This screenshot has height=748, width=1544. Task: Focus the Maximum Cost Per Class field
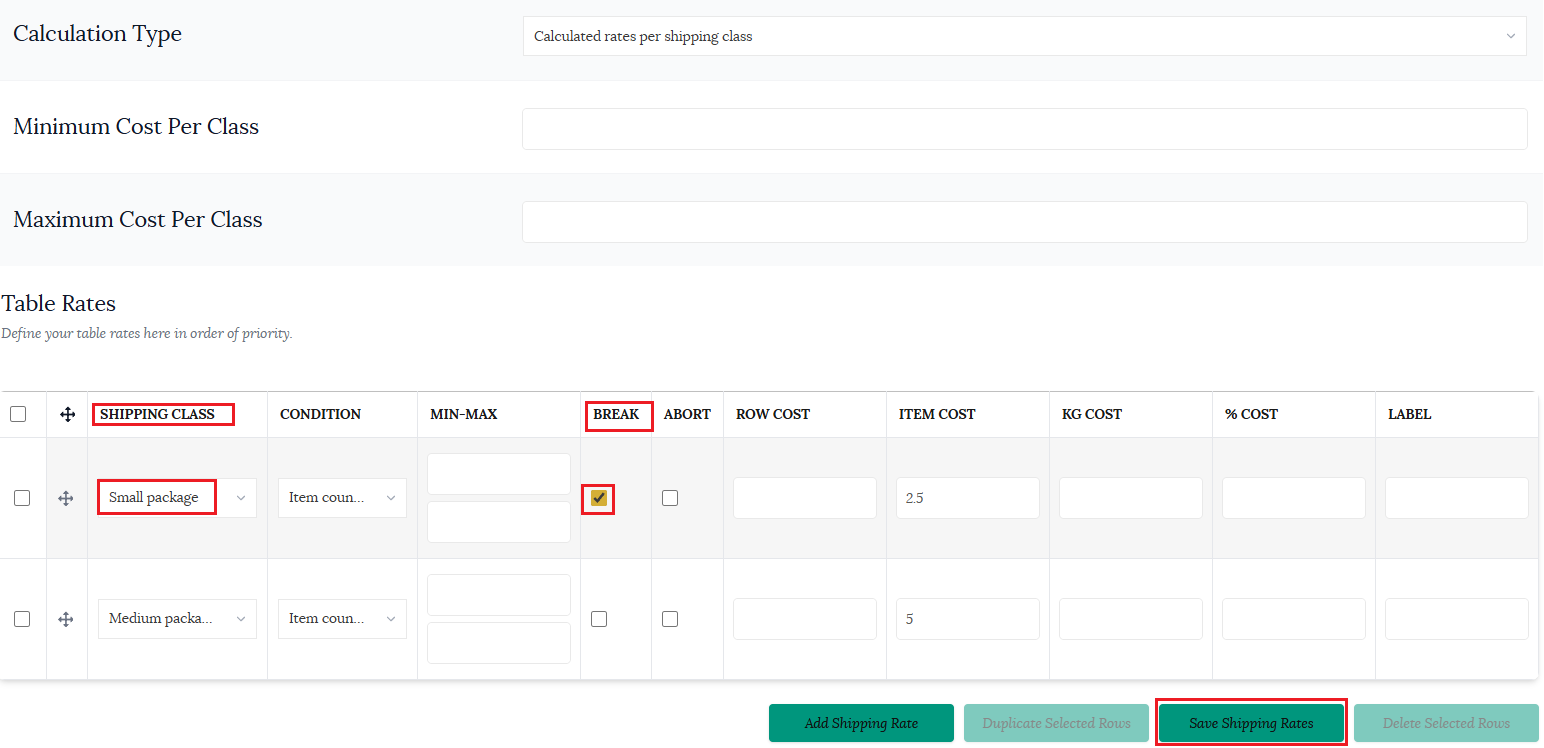(1025, 222)
